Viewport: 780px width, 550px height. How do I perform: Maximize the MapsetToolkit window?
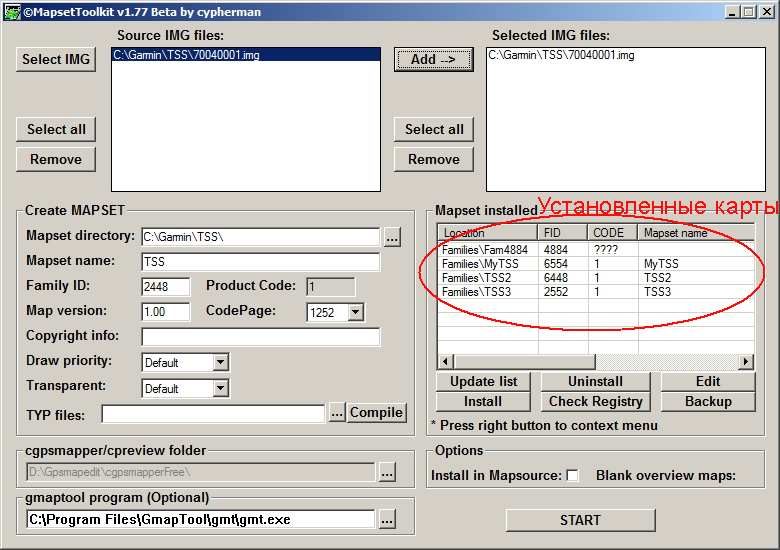(x=748, y=12)
